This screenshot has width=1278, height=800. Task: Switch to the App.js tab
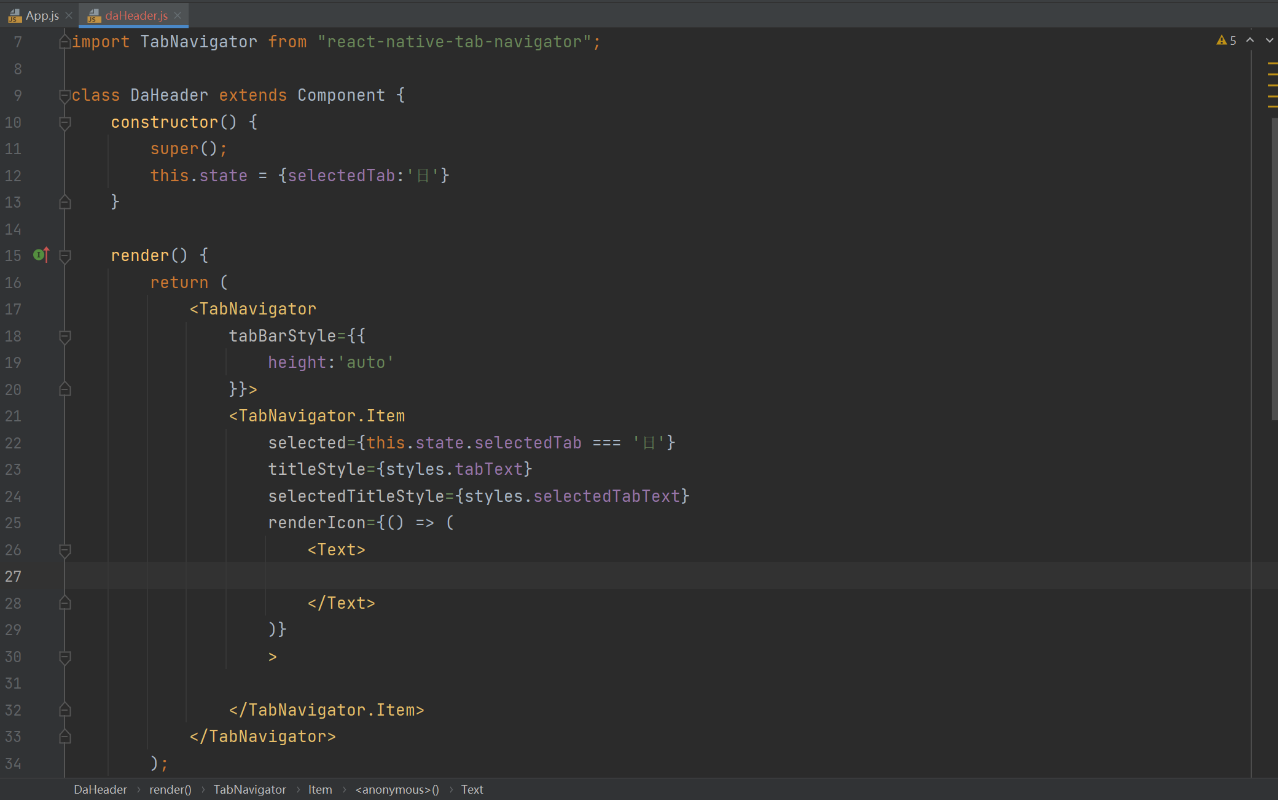click(x=41, y=16)
